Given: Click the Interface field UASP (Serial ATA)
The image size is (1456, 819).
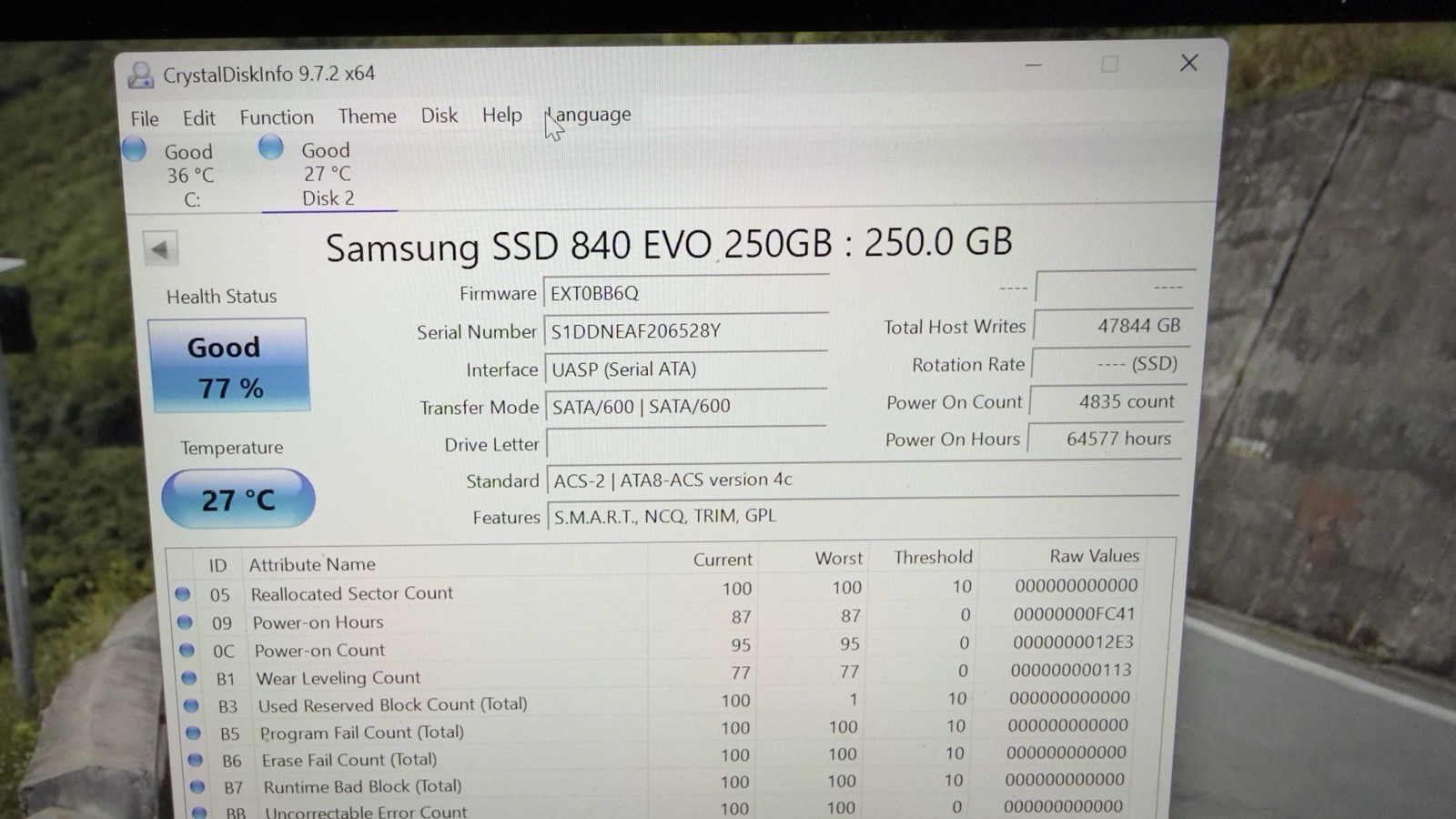Looking at the screenshot, I should pos(686,369).
